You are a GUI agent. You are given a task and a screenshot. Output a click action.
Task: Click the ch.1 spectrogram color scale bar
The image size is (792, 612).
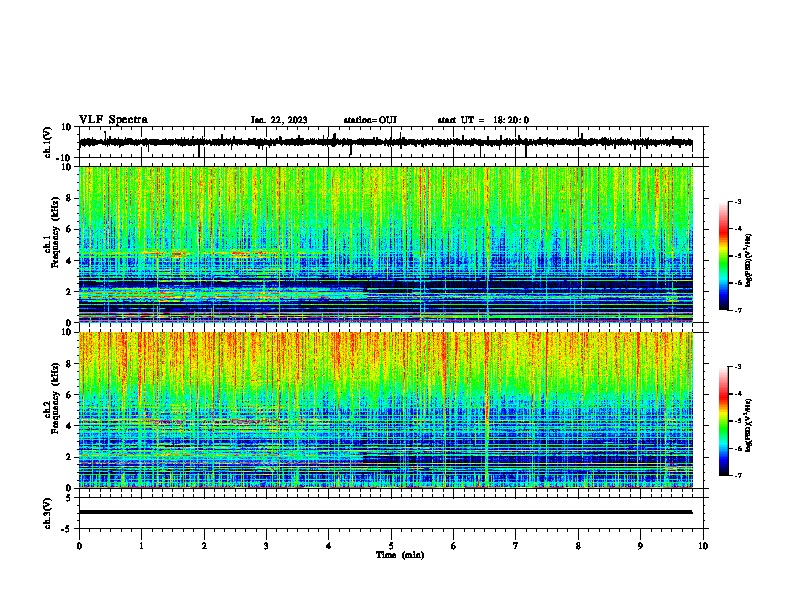(x=723, y=256)
